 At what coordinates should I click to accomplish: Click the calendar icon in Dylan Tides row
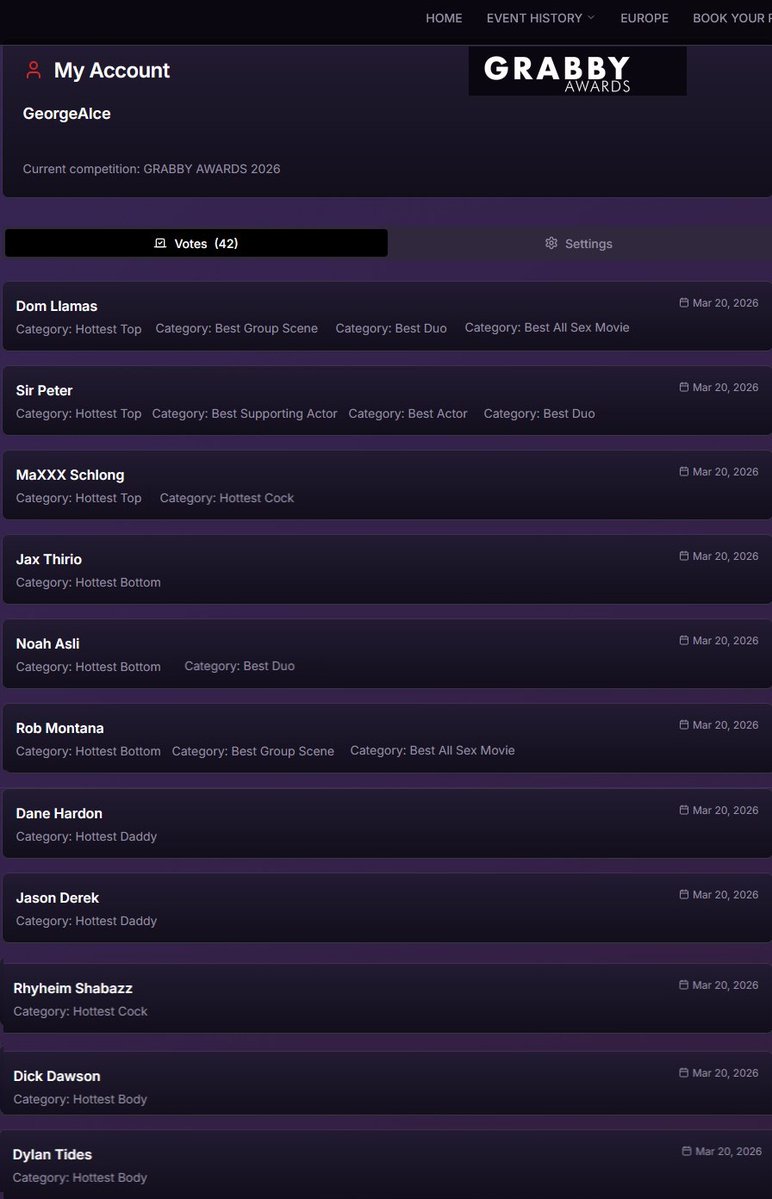[x=687, y=1151]
